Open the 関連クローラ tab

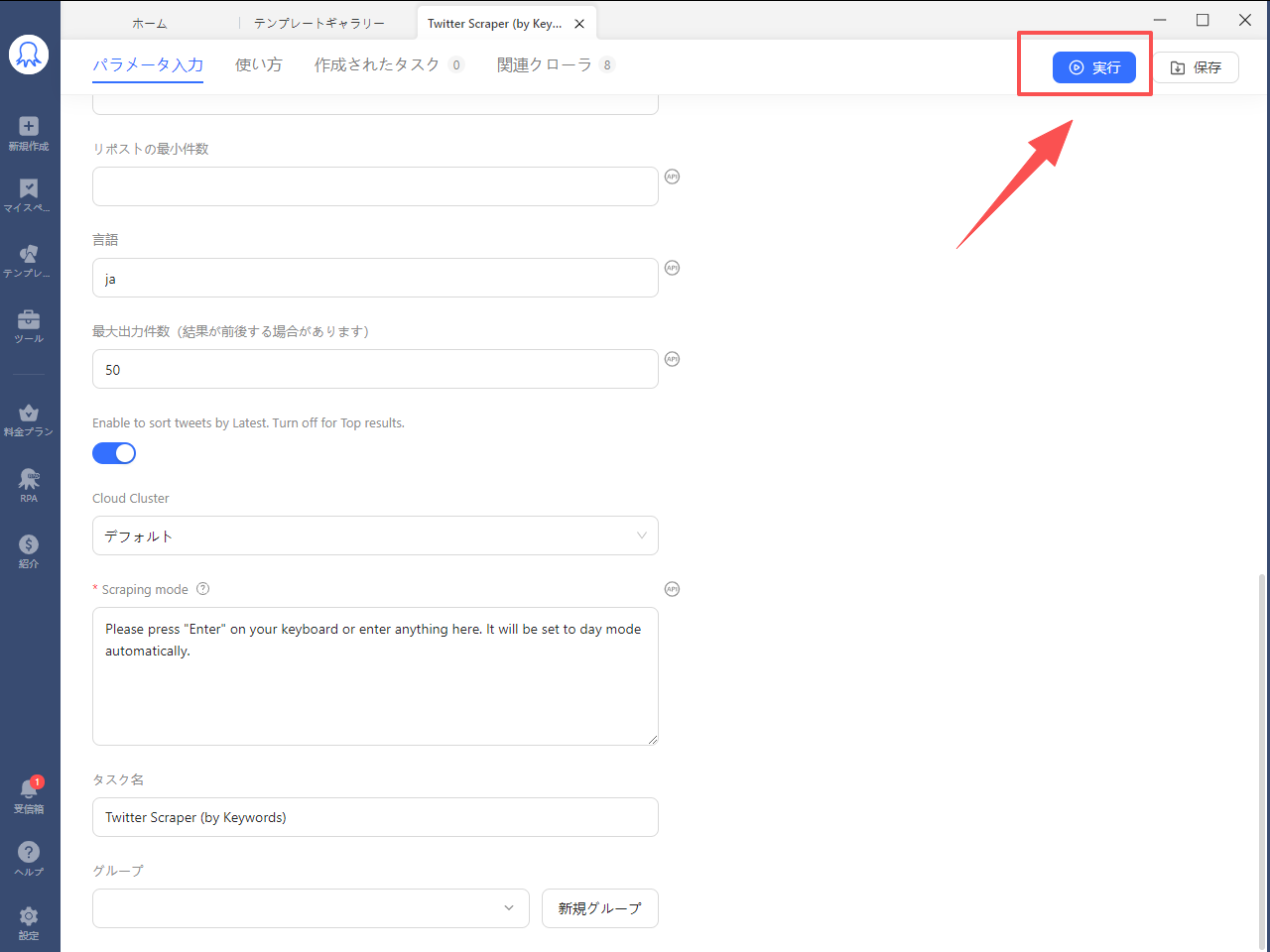coord(545,65)
